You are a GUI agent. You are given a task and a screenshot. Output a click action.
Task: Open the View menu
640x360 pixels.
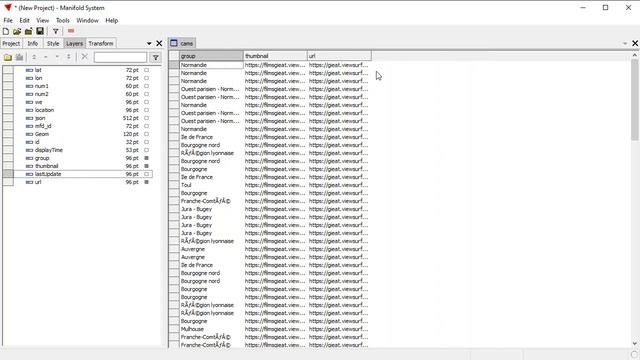(42, 20)
